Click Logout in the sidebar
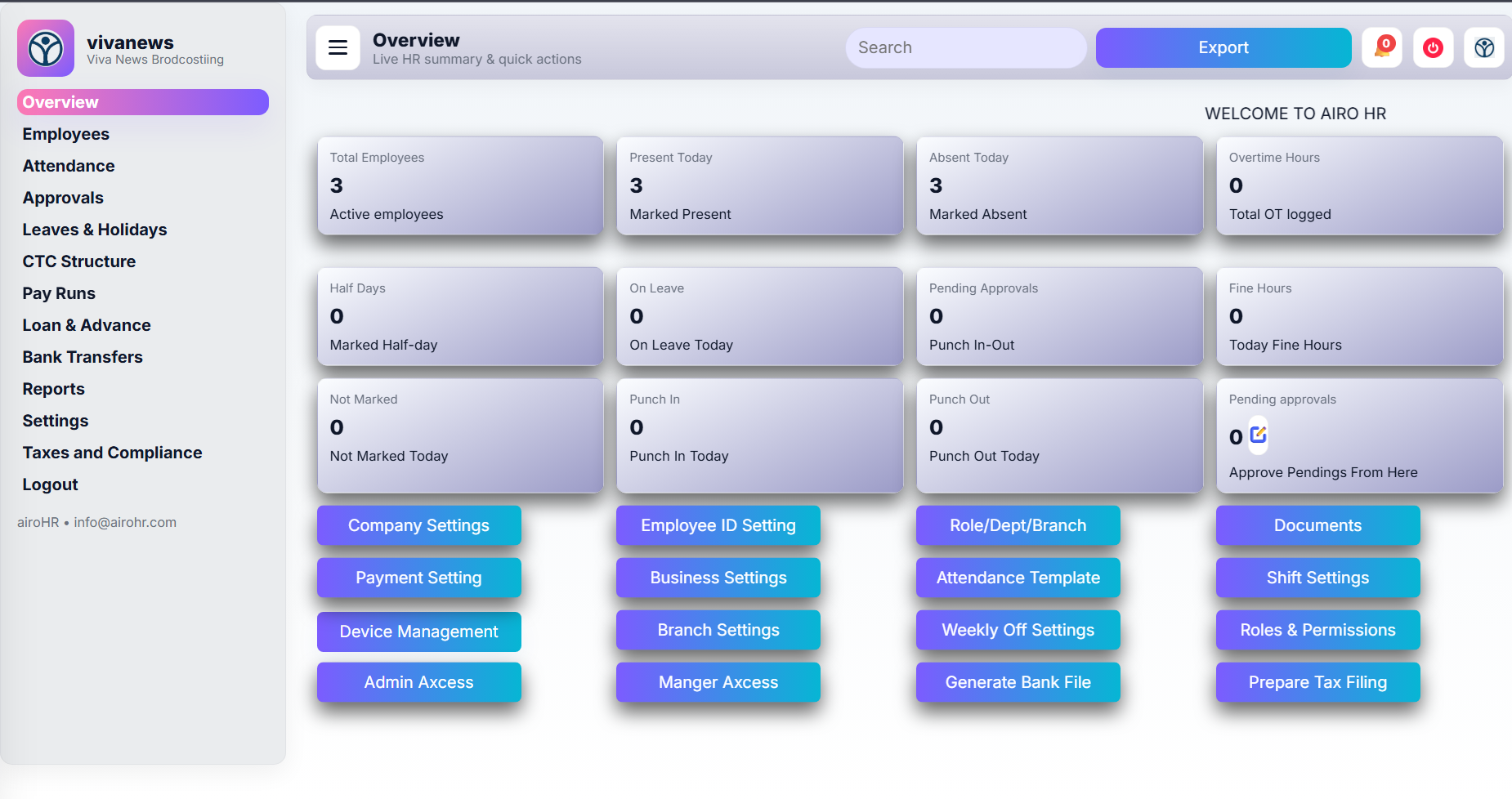1512x799 pixels. coord(50,484)
